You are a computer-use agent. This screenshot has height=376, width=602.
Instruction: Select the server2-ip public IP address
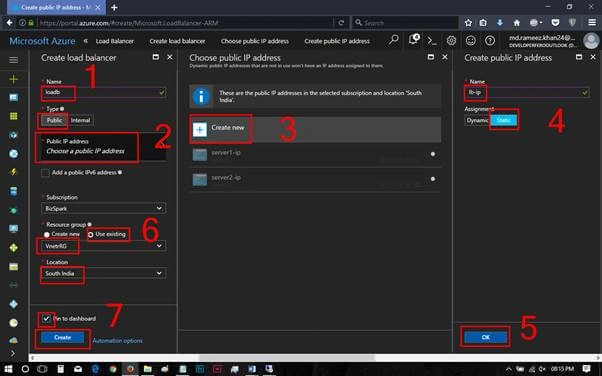pos(315,179)
